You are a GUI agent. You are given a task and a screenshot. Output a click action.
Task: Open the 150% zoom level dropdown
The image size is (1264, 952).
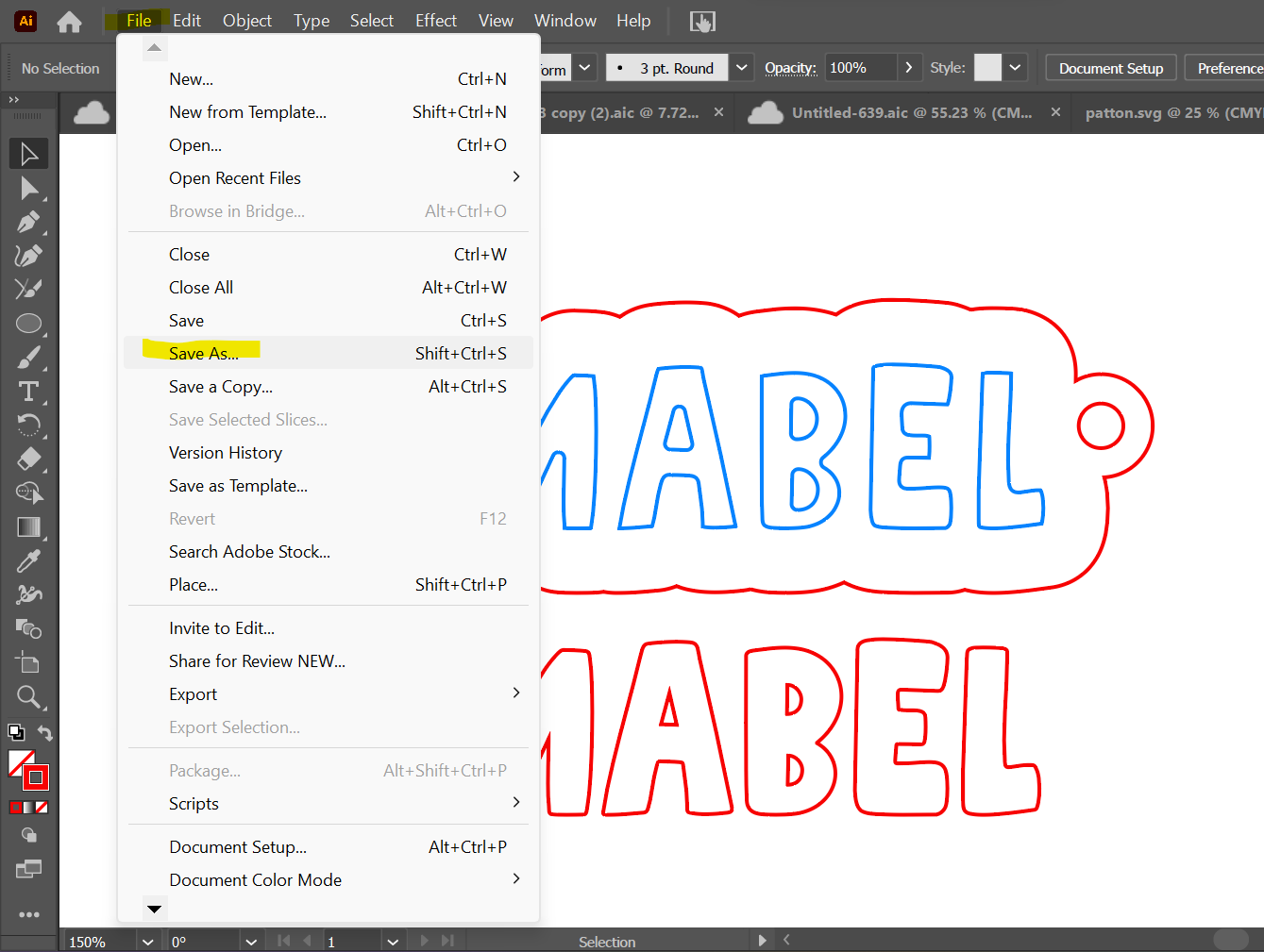[147, 942]
